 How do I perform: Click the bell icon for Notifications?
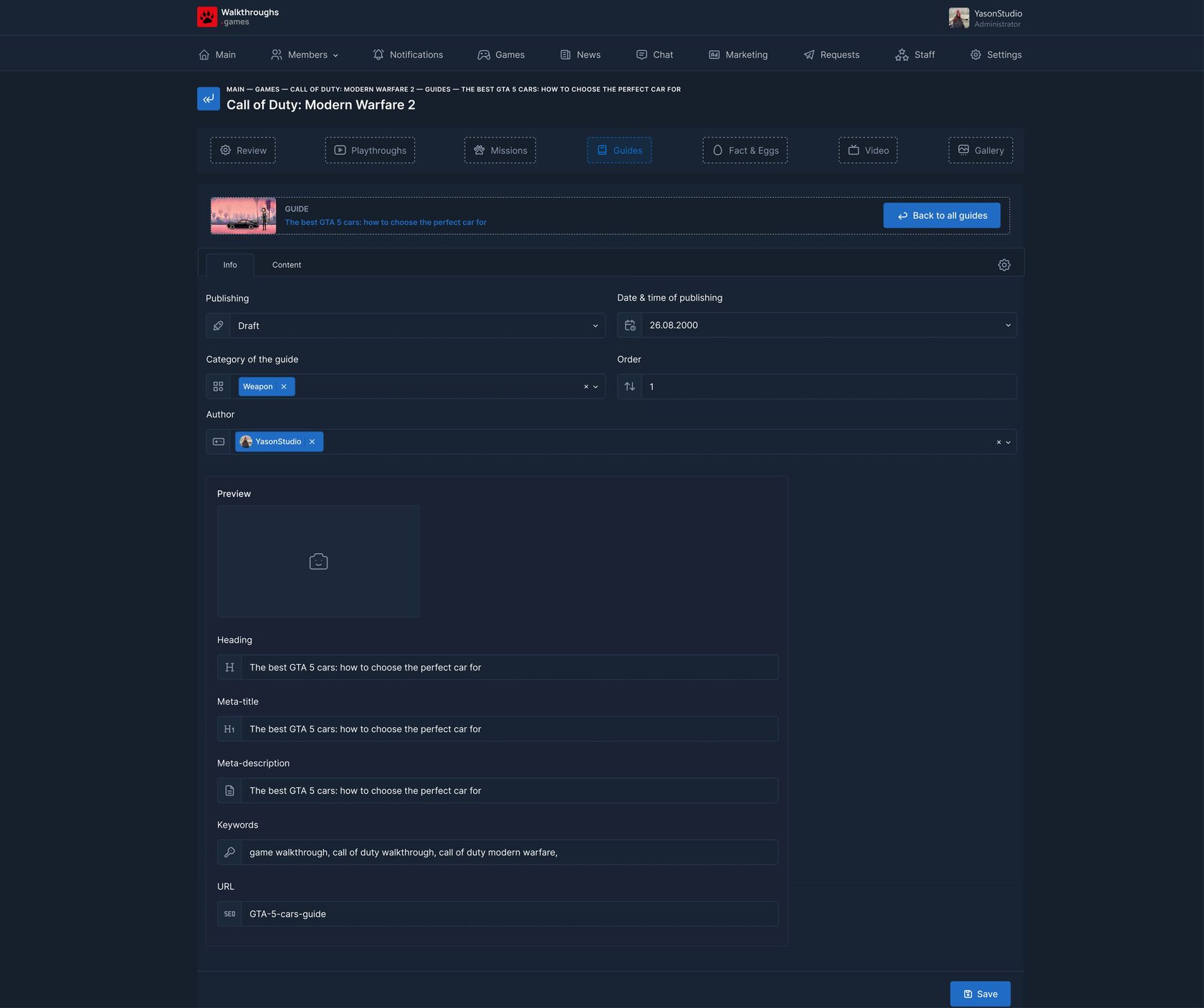pos(378,54)
